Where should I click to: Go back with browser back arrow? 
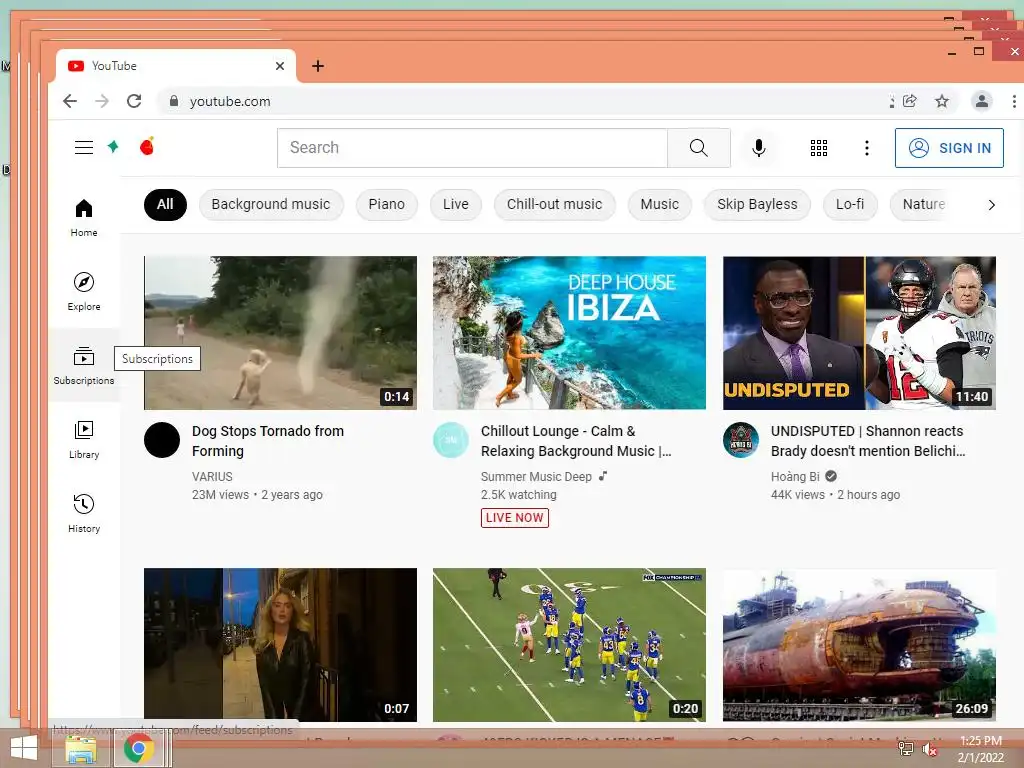[x=70, y=101]
